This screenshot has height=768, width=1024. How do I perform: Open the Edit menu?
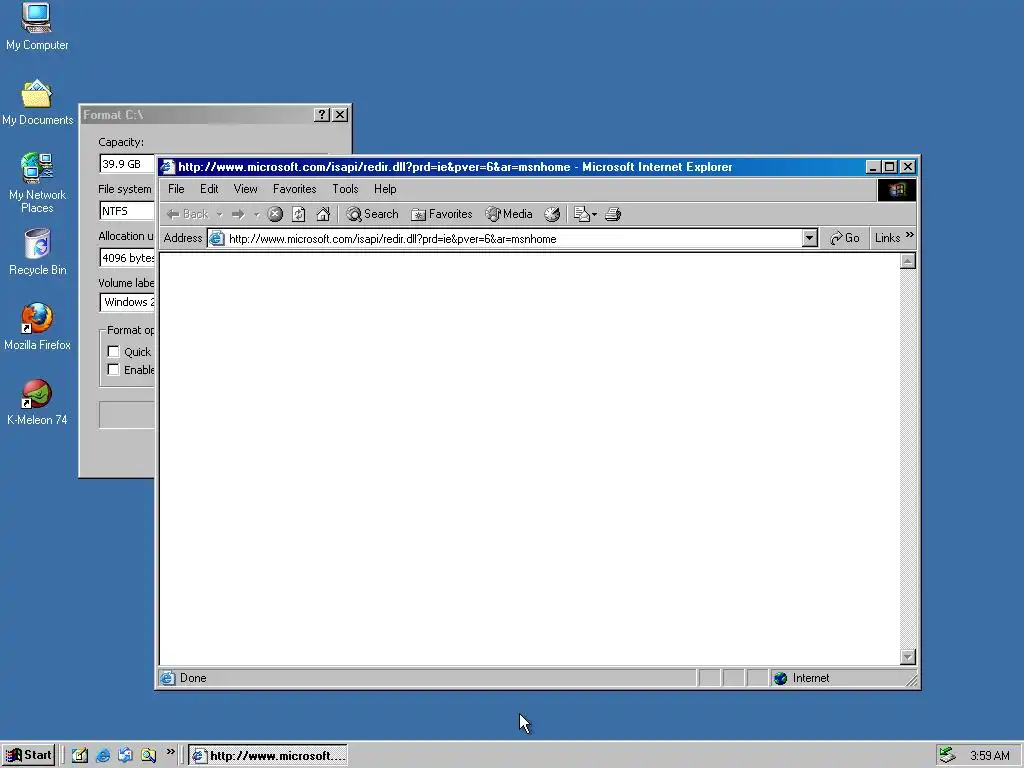[x=209, y=189]
